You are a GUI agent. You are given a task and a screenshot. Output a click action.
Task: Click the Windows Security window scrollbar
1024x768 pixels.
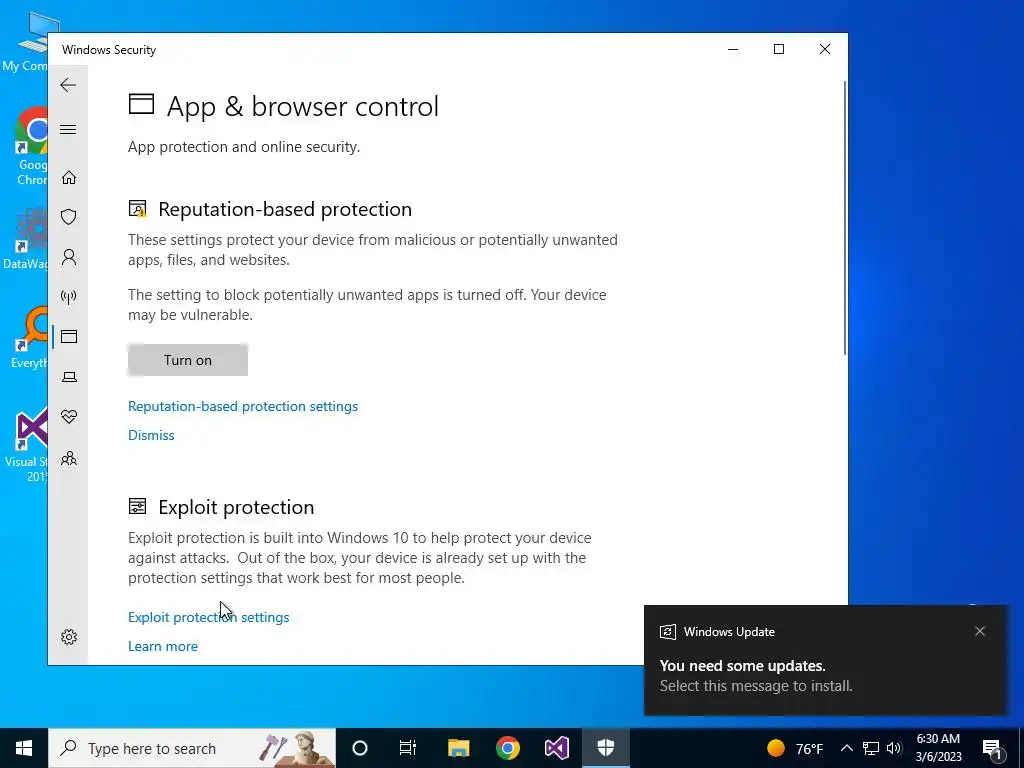[x=845, y=218]
